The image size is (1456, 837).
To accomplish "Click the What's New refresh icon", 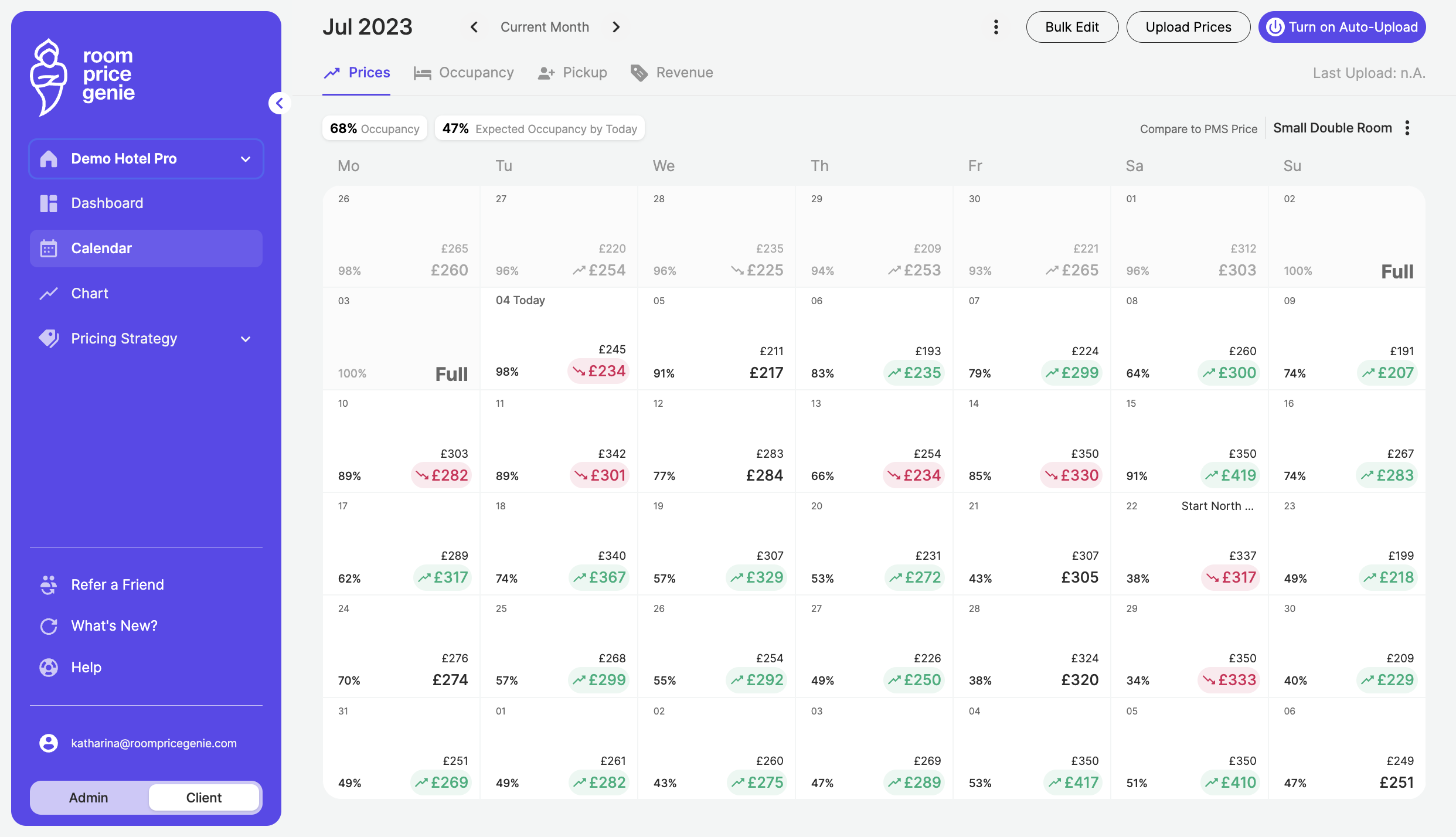I will 49,626.
